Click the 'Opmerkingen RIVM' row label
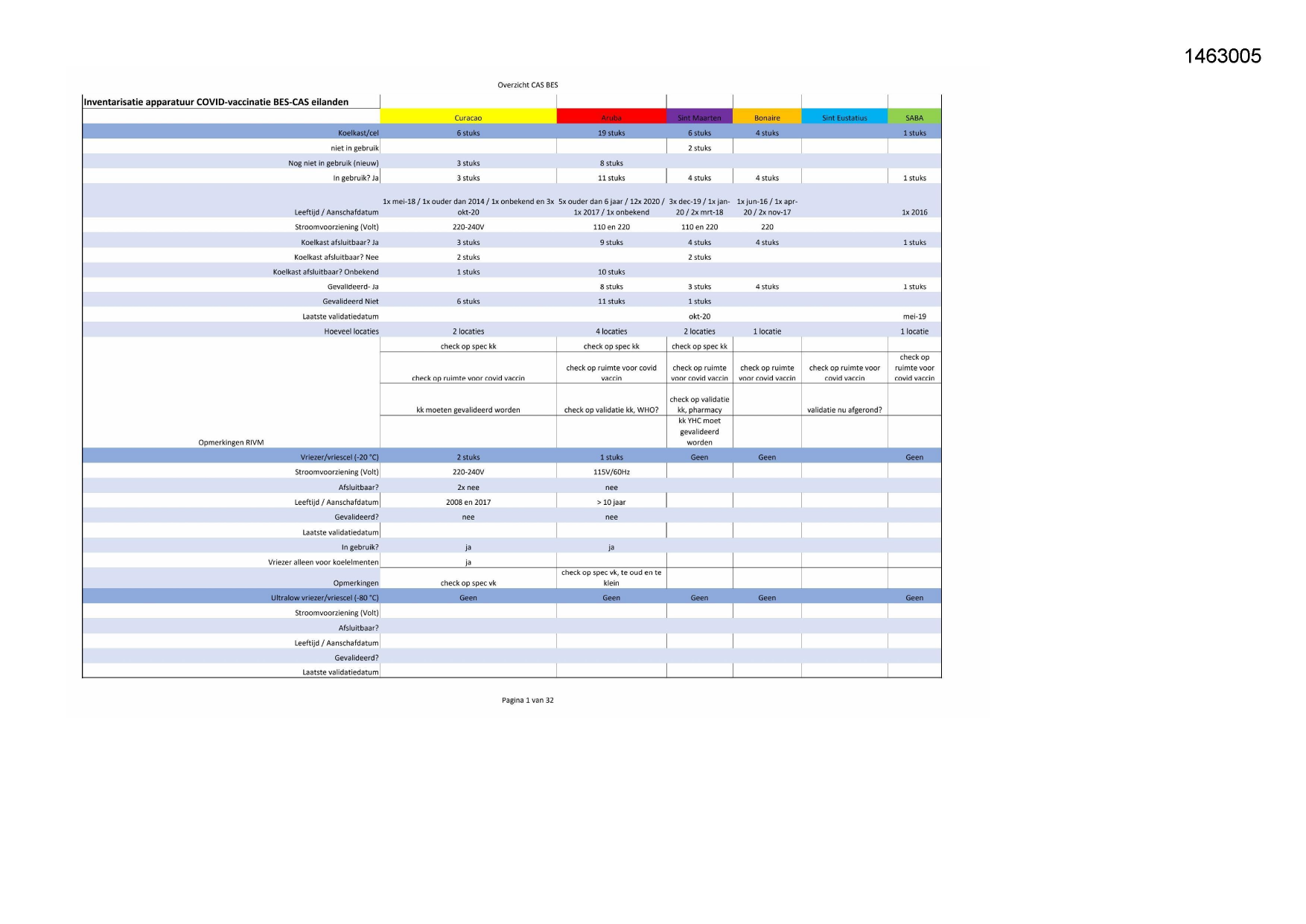The height and width of the screenshot is (924, 1306). point(231,442)
